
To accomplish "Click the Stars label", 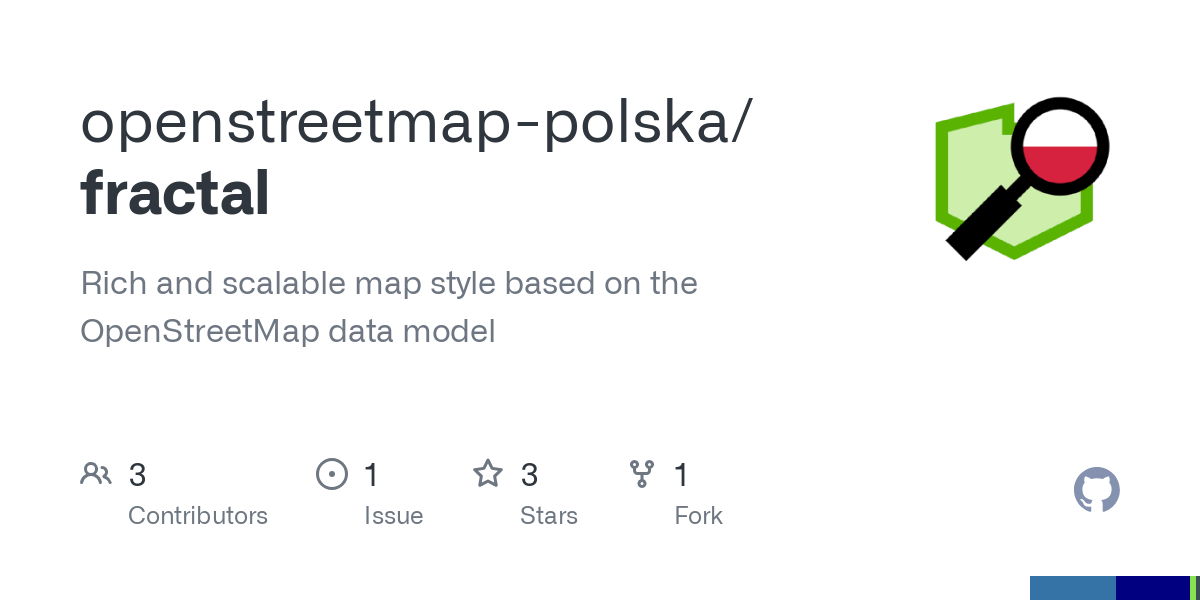I will (x=549, y=516).
